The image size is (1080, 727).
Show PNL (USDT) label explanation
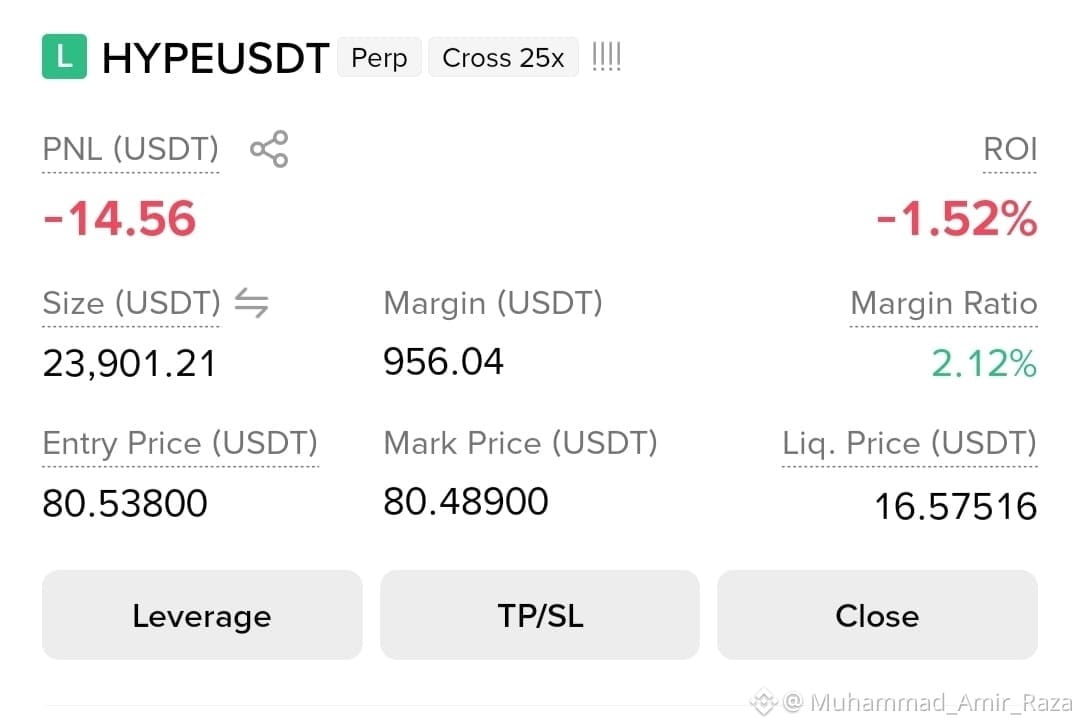tap(131, 149)
